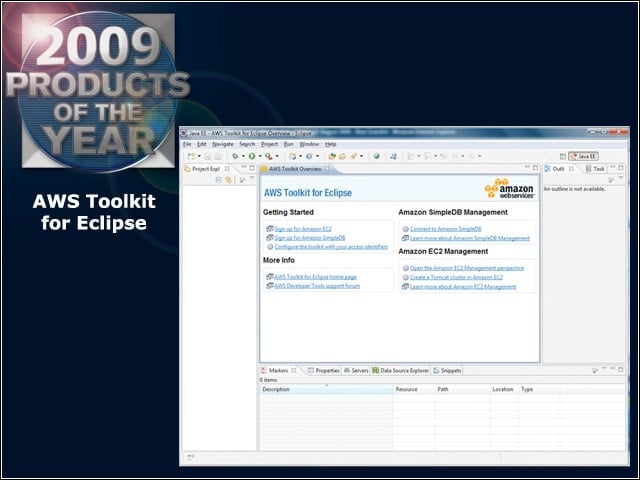Open the Outline view menu triangle
Image resolution: width=640 pixels, height=480 pixels.
click(621, 178)
